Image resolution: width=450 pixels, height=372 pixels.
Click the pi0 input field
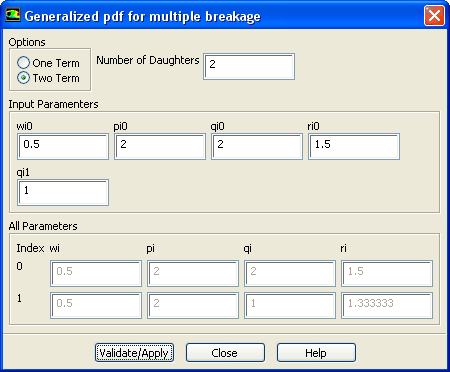click(160, 147)
